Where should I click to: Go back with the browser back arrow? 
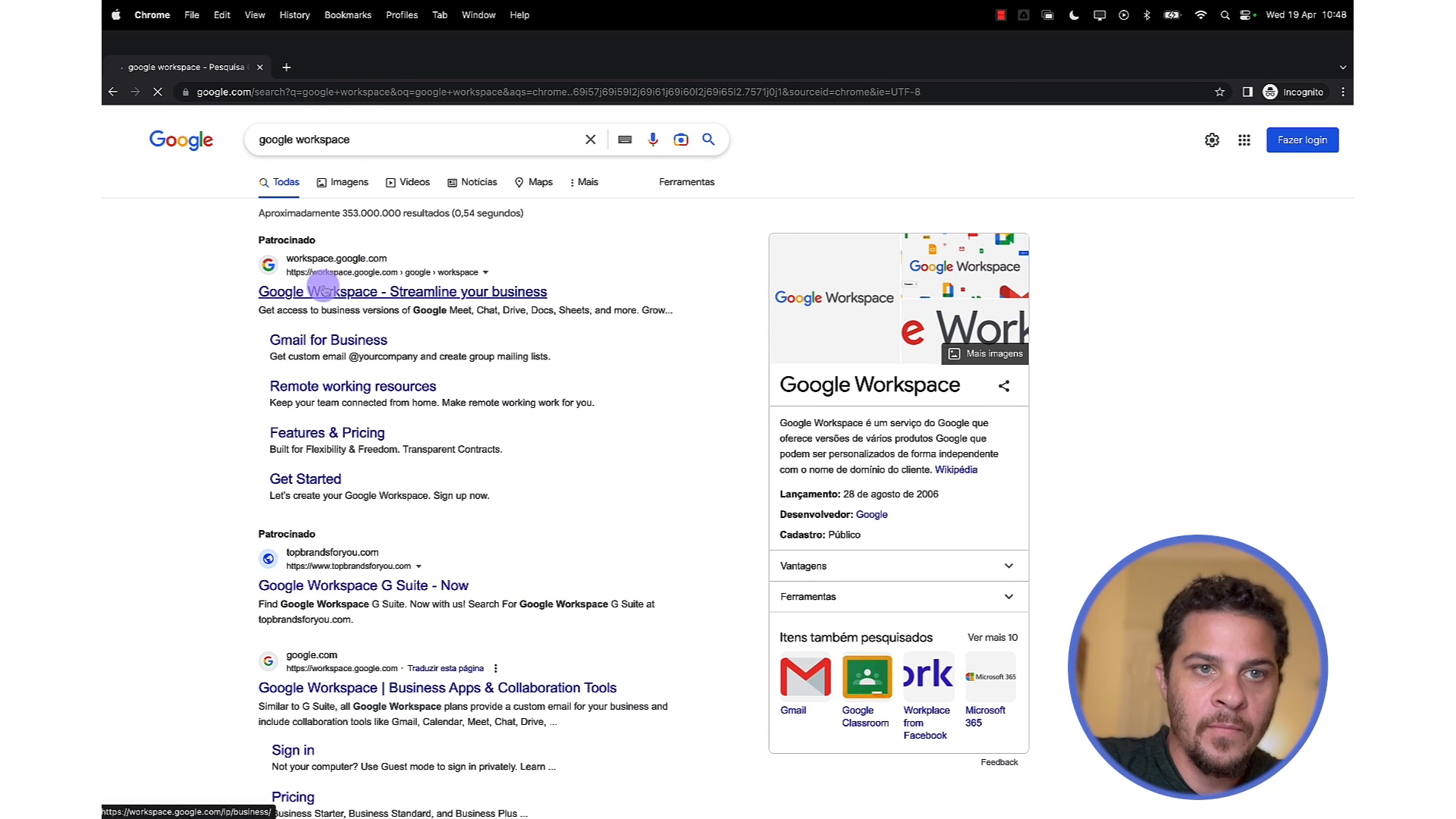point(112,92)
